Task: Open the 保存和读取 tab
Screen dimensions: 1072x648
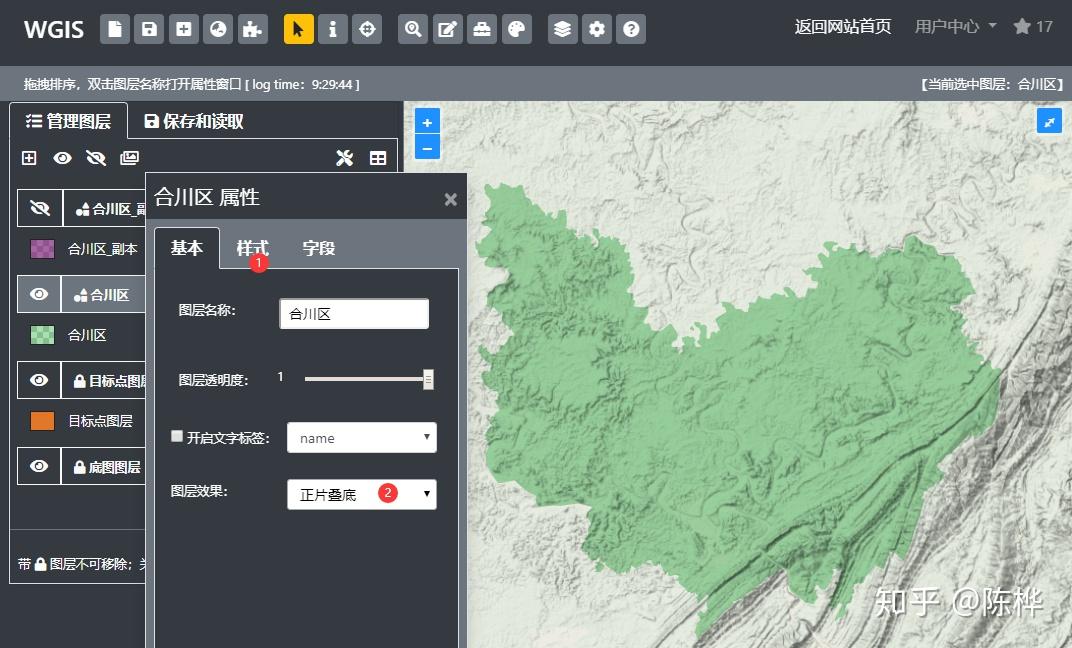Action: pyautogui.click(x=194, y=121)
